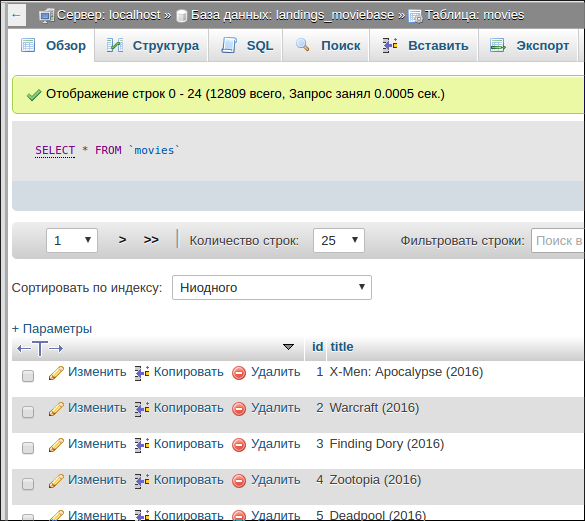Open the column header dropdown triangle

coord(288,347)
